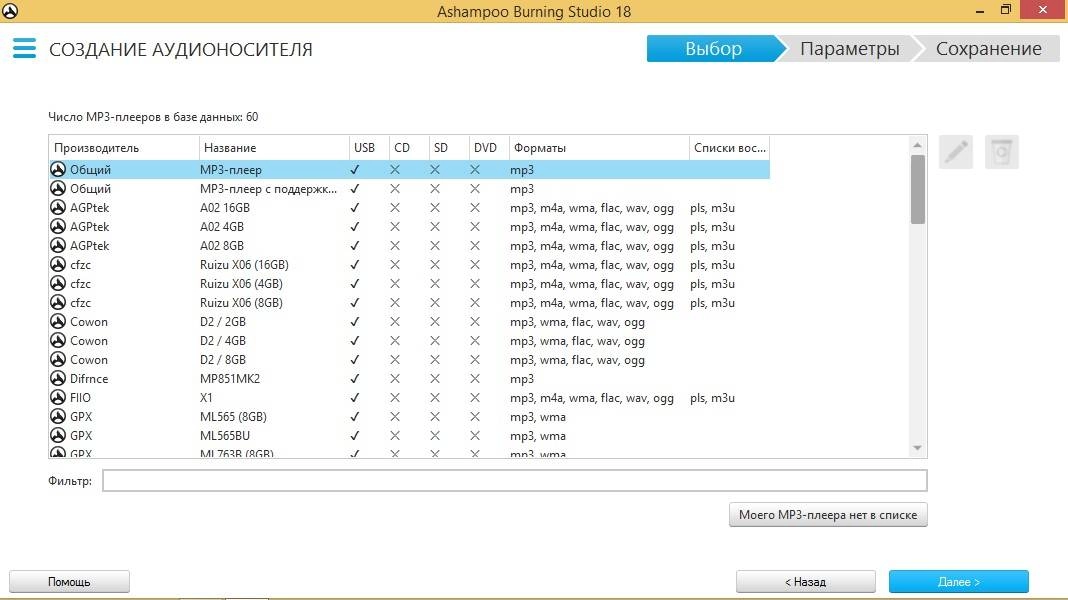1068x600 pixels.
Task: Click into the Фильтр input field
Action: pos(515,481)
